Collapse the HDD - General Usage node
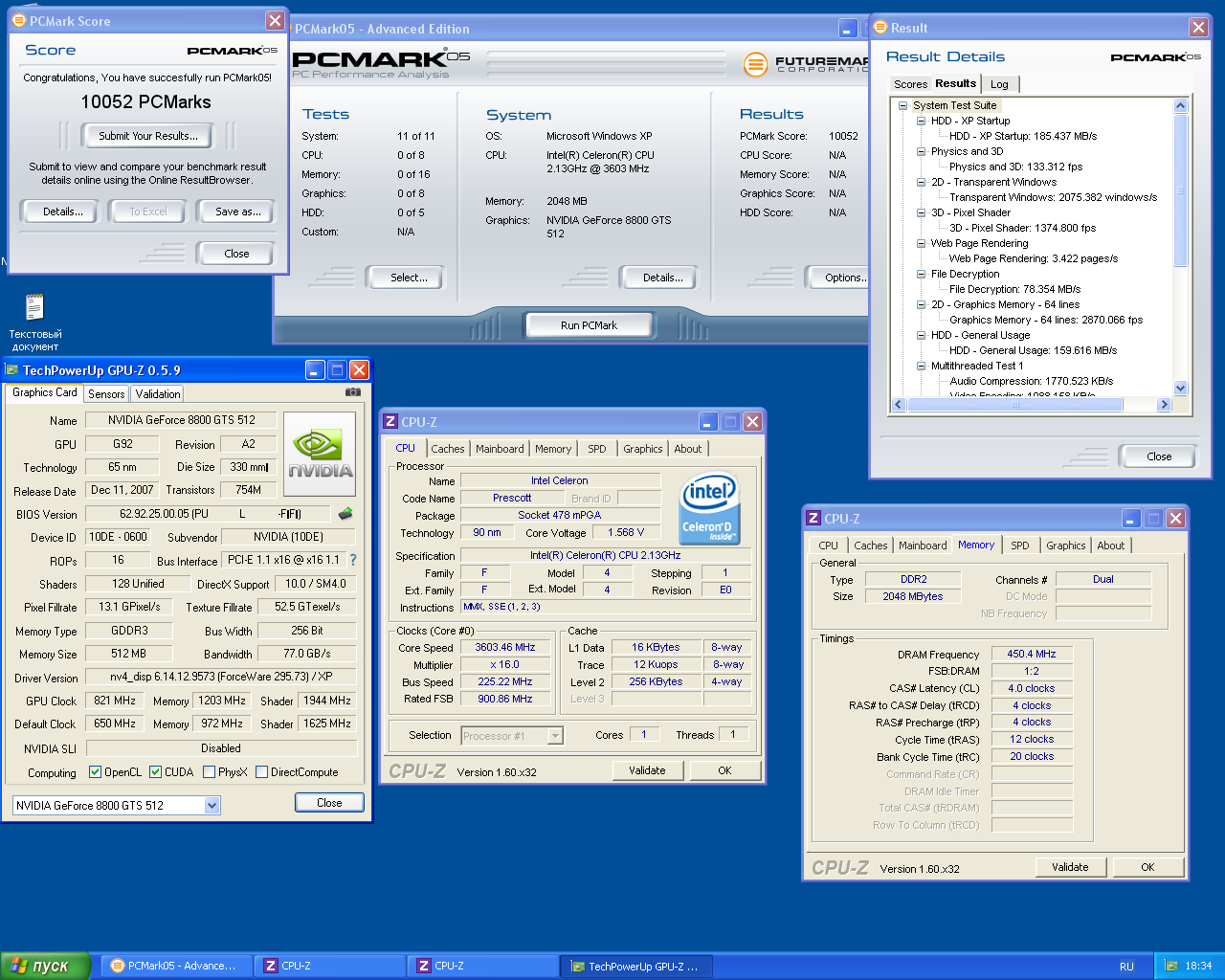The height and width of the screenshot is (980, 1225). 921,335
